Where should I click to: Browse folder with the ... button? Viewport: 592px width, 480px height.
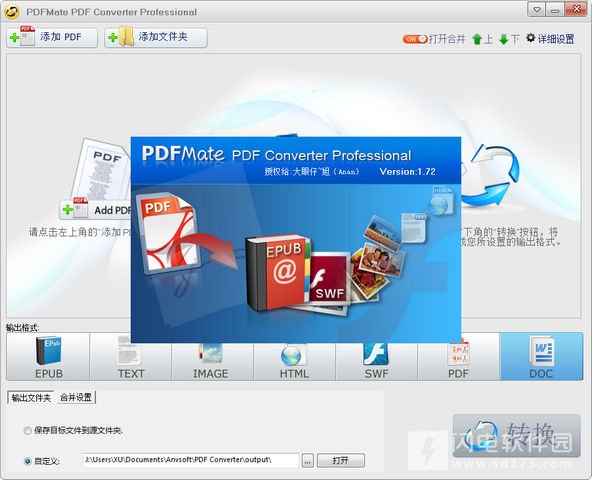308,461
